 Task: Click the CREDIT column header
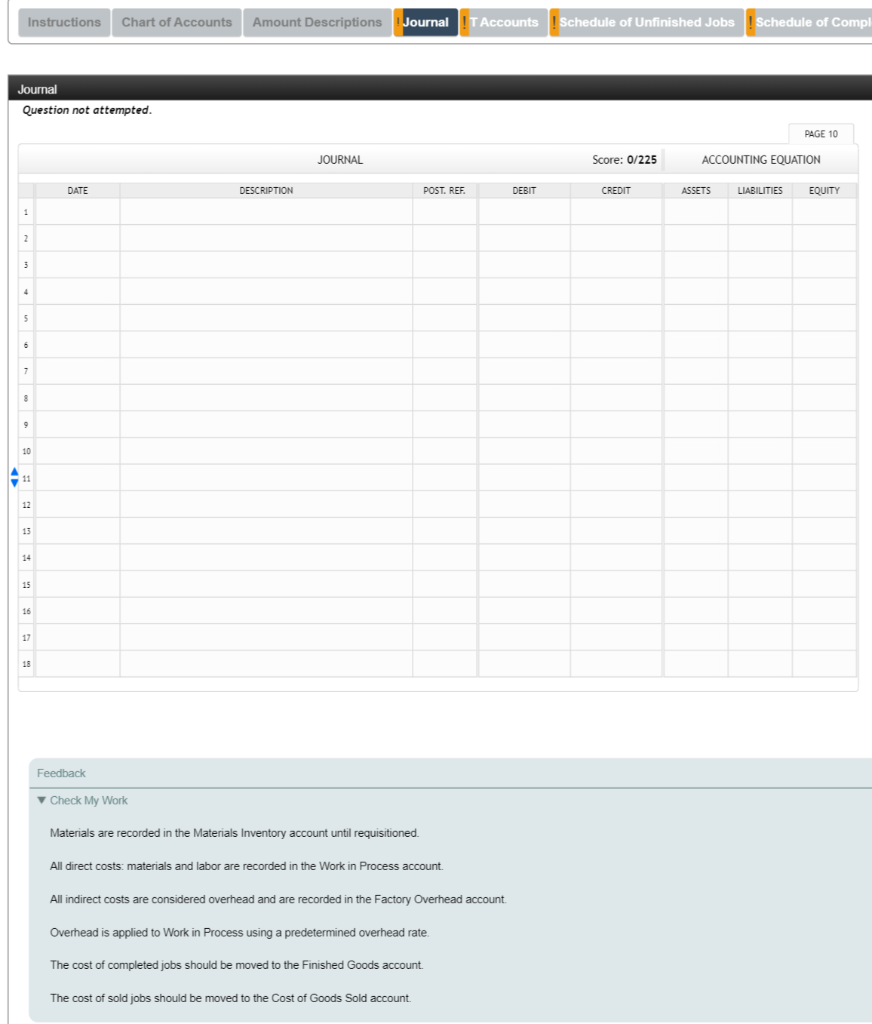[617, 191]
